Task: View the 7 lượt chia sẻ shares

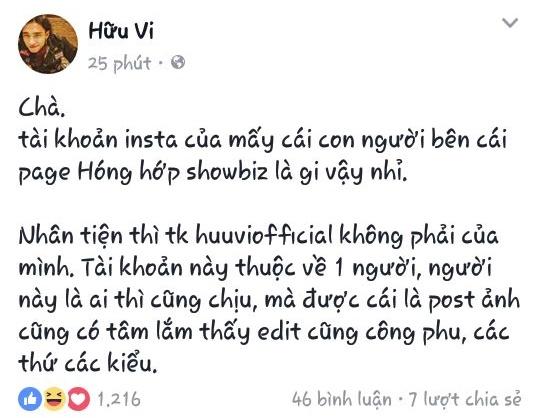Action: (465, 399)
